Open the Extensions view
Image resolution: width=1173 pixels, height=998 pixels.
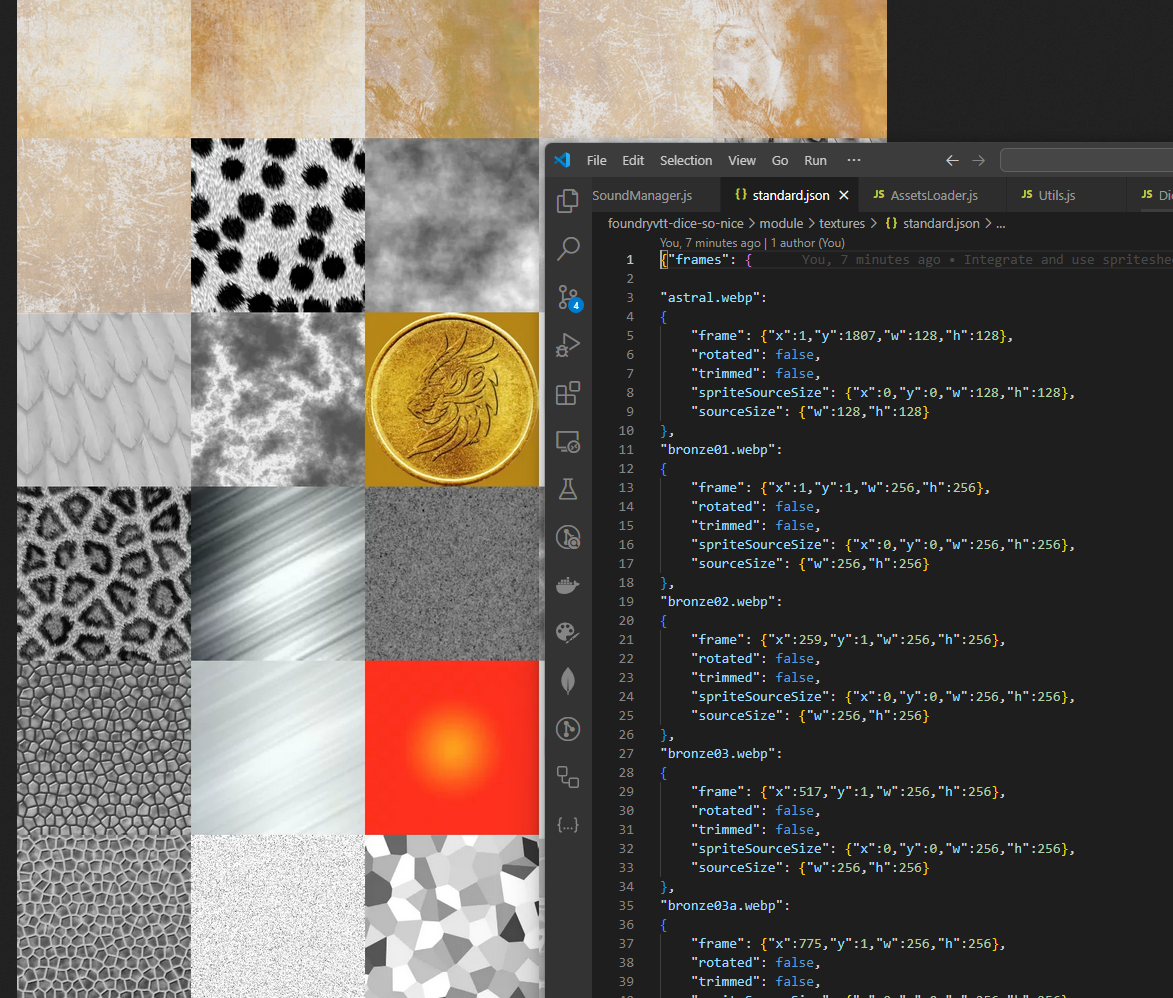(568, 393)
